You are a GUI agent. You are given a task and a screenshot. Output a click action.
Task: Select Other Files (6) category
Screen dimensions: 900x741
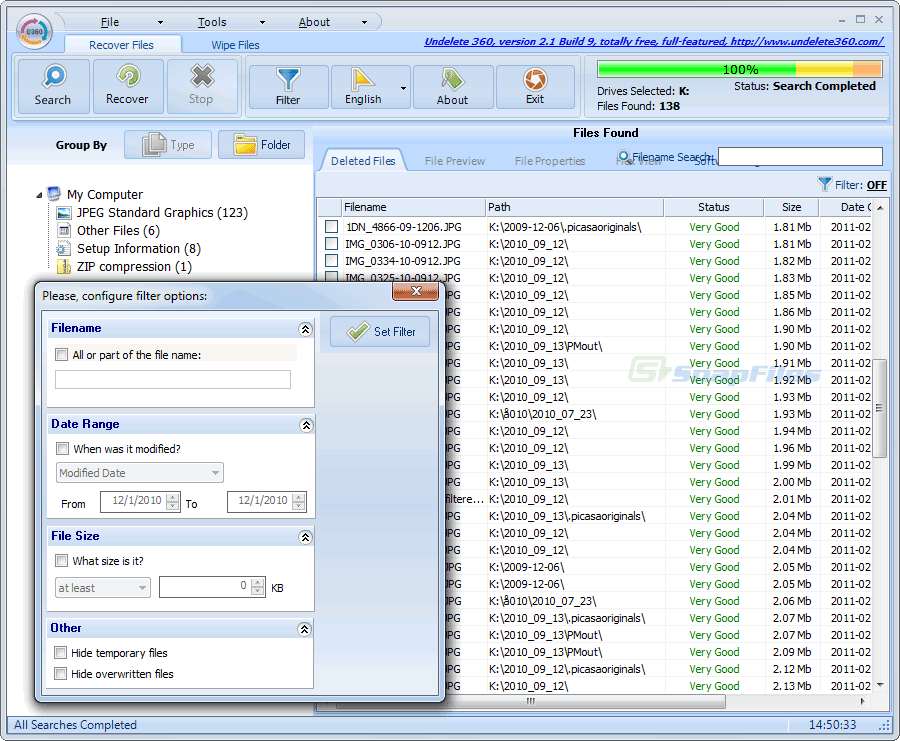[118, 231]
